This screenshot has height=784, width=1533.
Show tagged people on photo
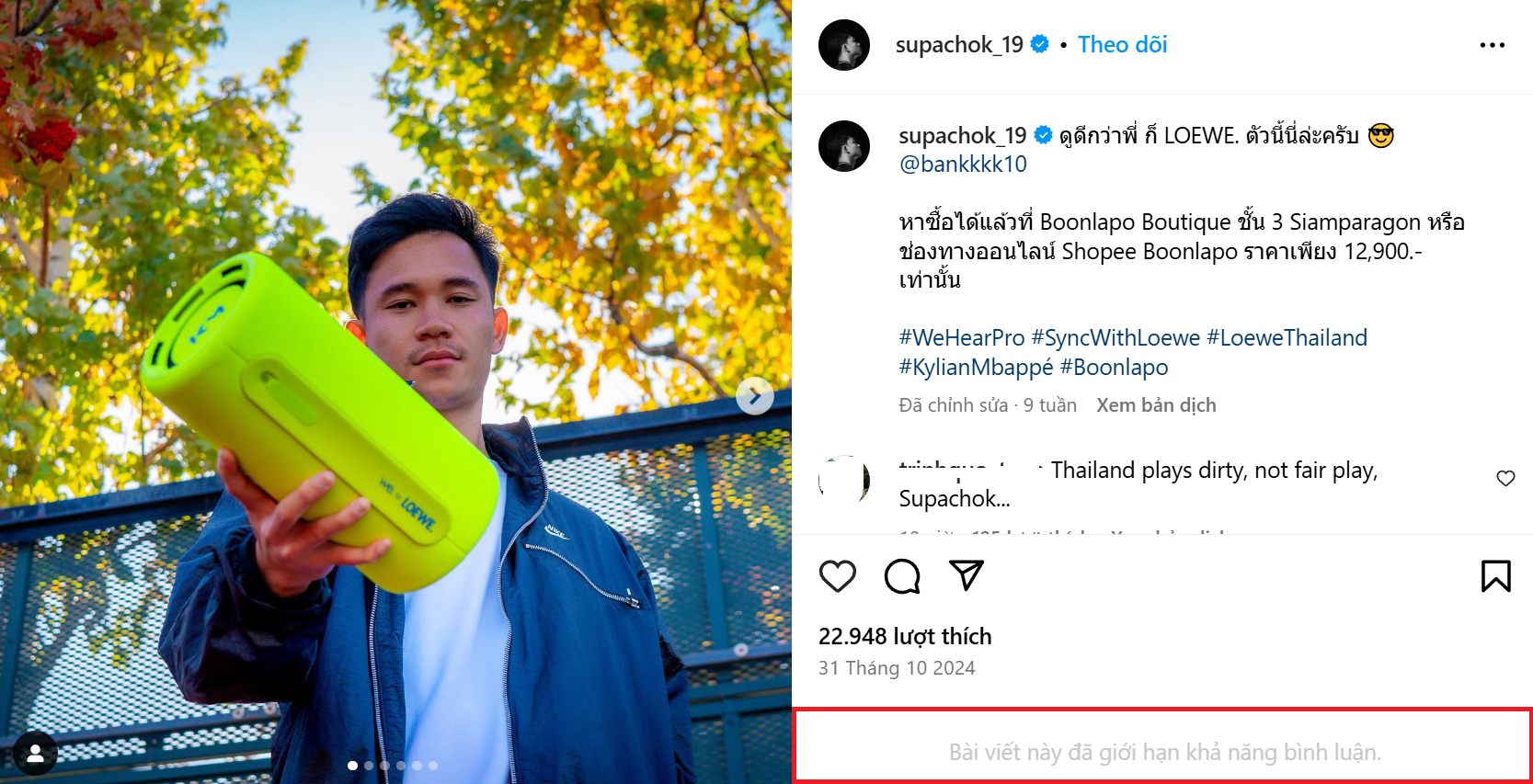(35, 754)
